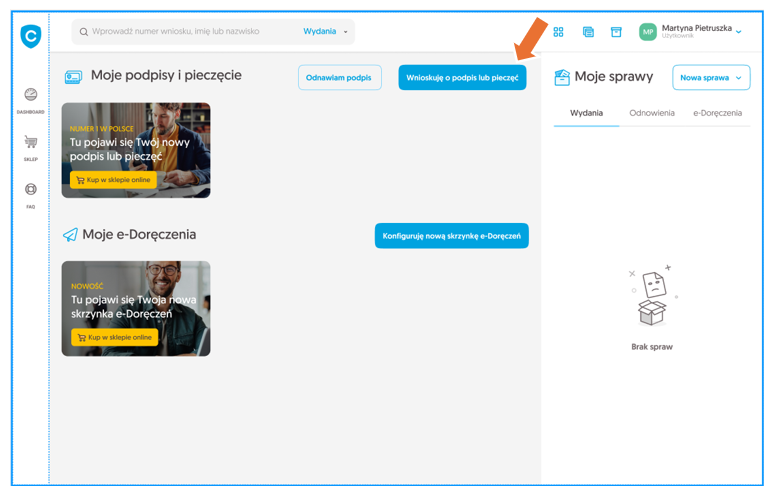Click Wnioskuję o podpis lub pieczęć
This screenshot has height=490, width=765.
point(462,78)
